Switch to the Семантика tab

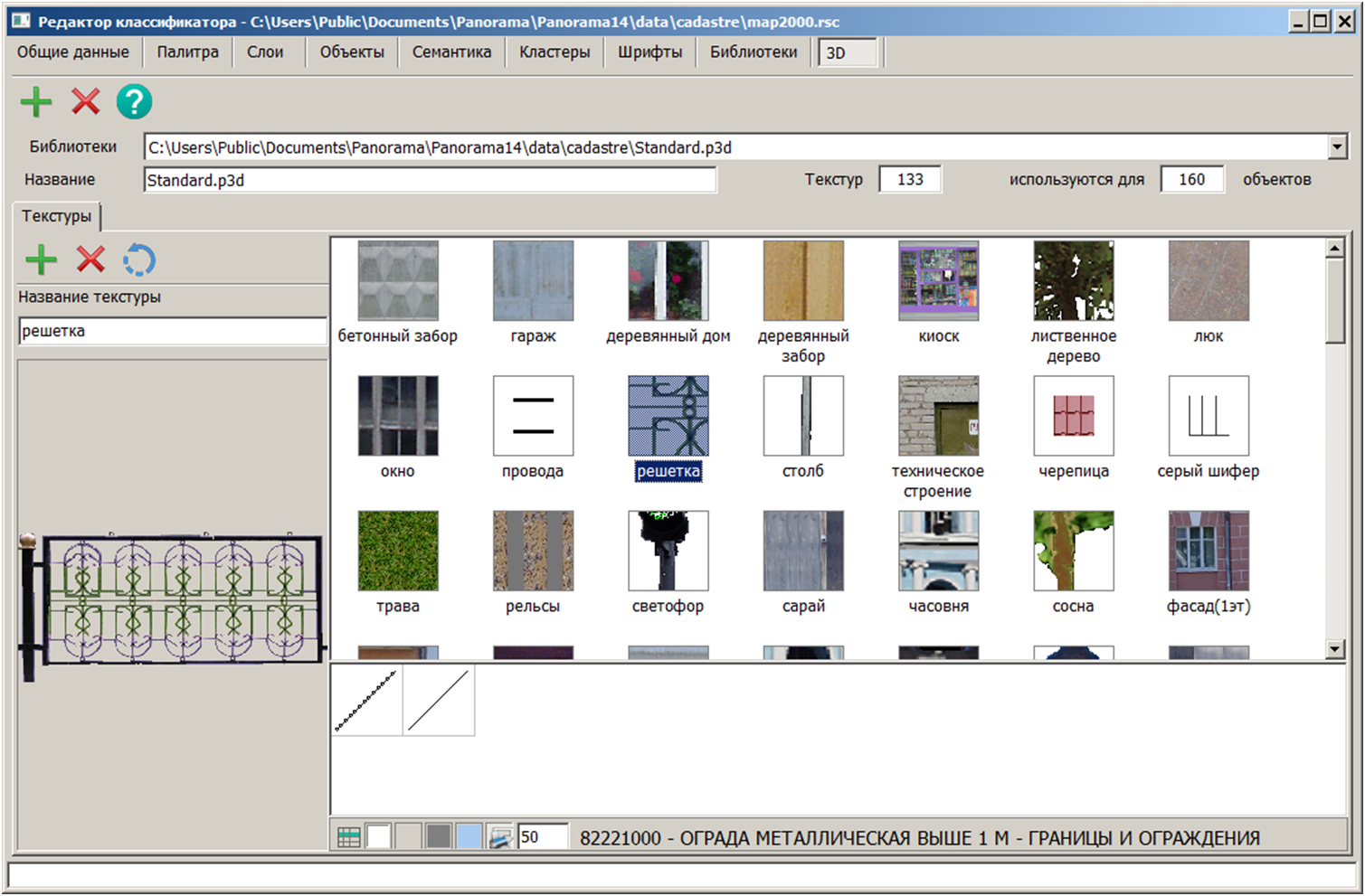451,52
